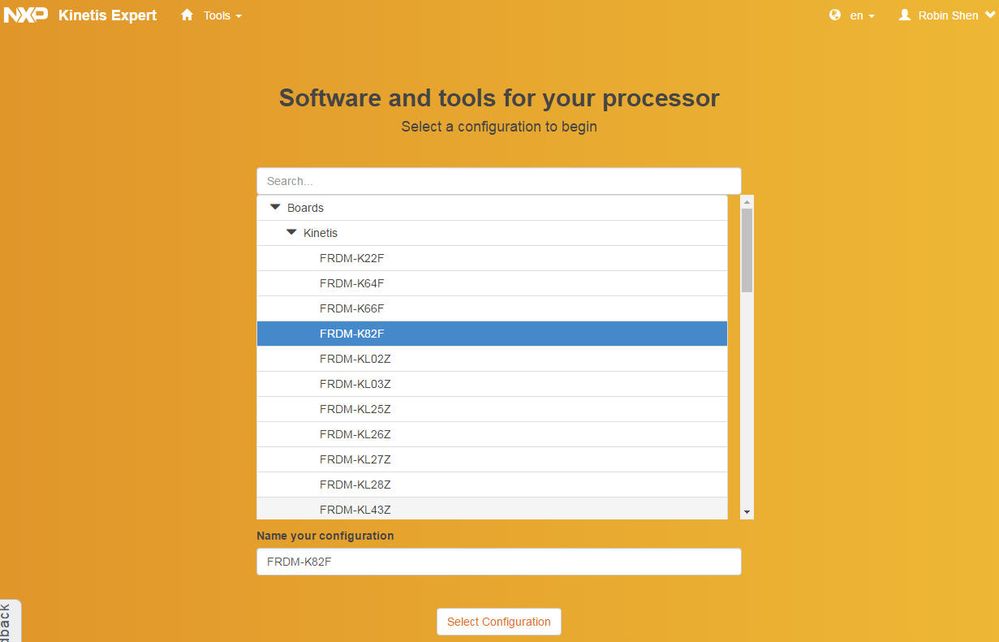Open the en language dropdown
Screen dimensions: 999x642
[862, 15]
